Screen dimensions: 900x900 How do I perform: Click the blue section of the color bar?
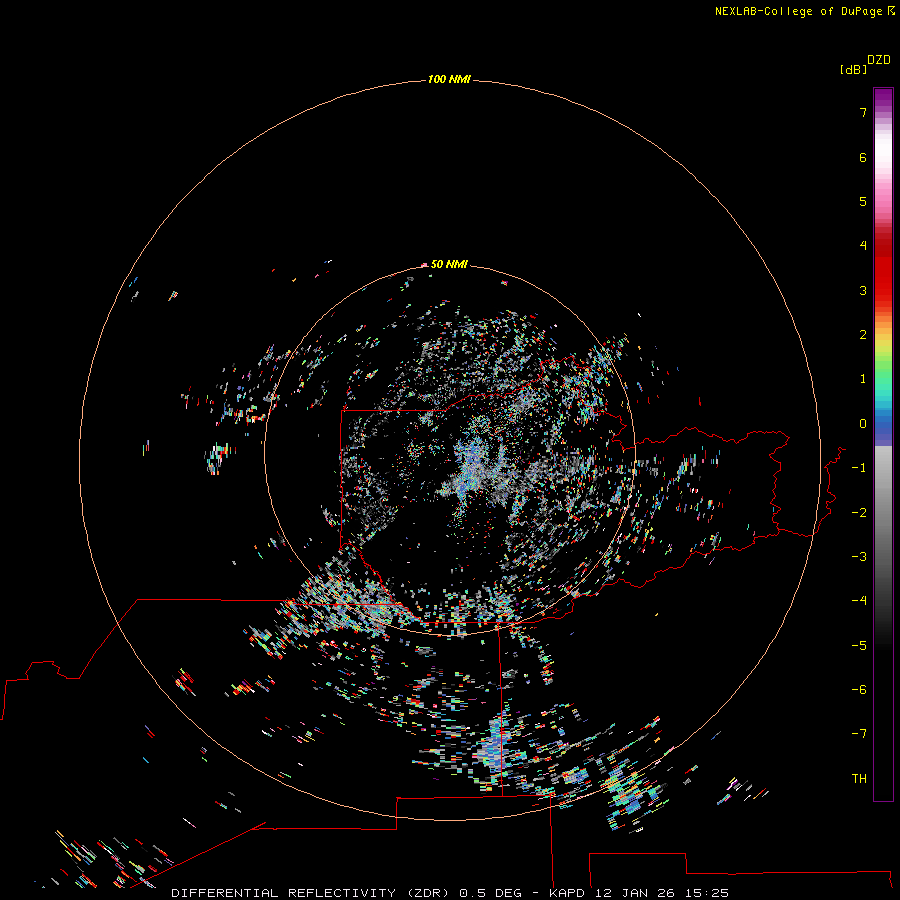click(883, 425)
